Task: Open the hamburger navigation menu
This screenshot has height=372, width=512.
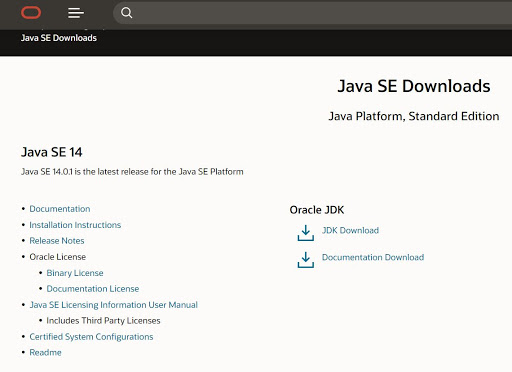Action: pos(76,13)
